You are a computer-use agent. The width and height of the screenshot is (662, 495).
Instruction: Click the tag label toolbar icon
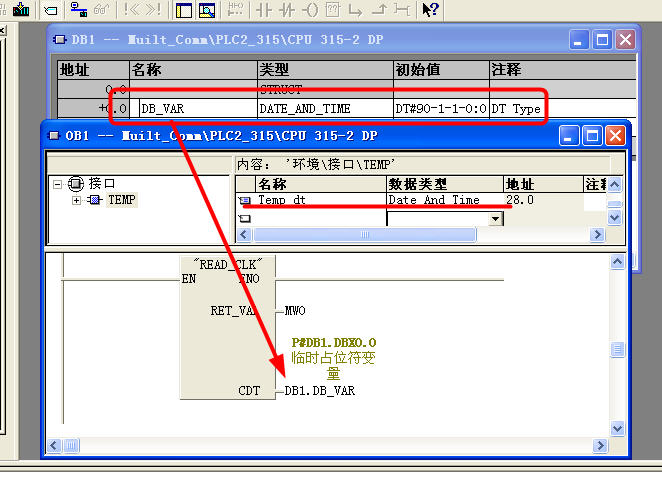click(52, 10)
